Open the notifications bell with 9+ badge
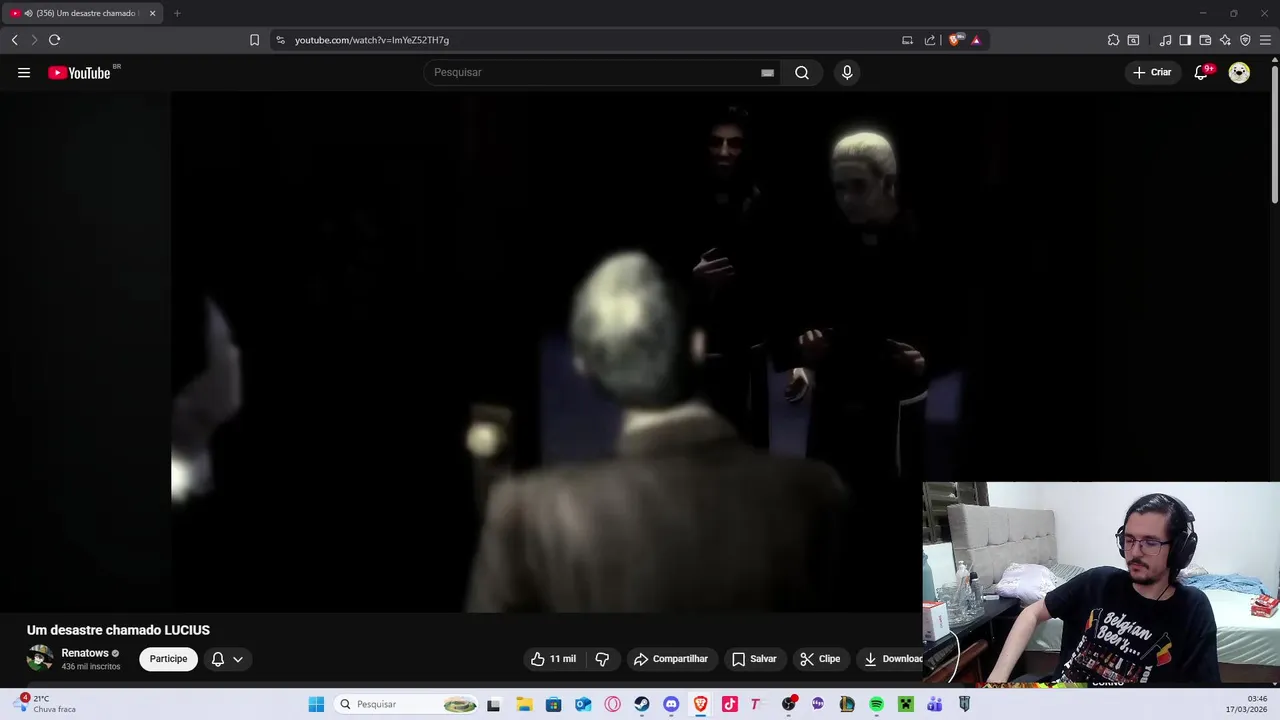Screen dimensions: 1280x720 tap(1202, 72)
